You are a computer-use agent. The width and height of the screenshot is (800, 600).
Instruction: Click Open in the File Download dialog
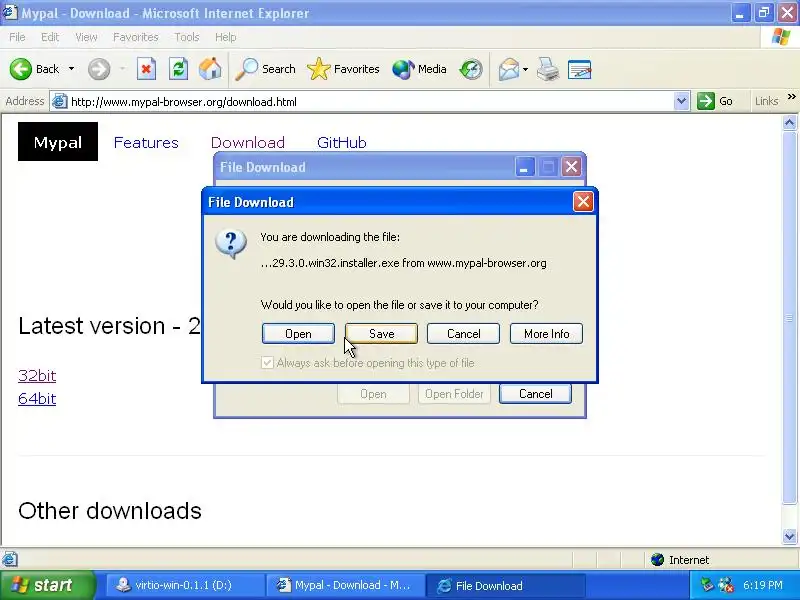(x=298, y=334)
